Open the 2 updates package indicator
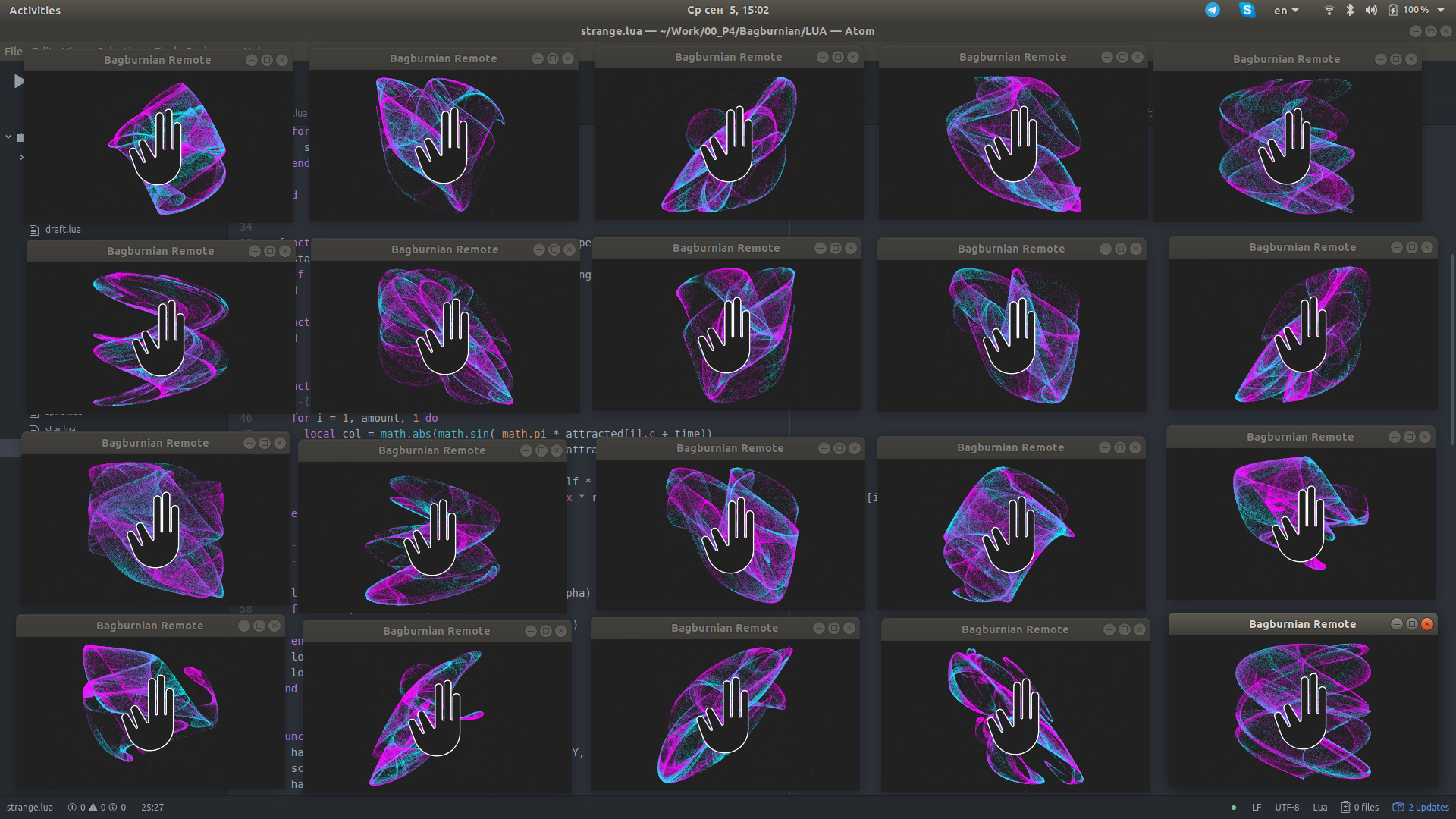The image size is (1456, 819). pos(1421,808)
